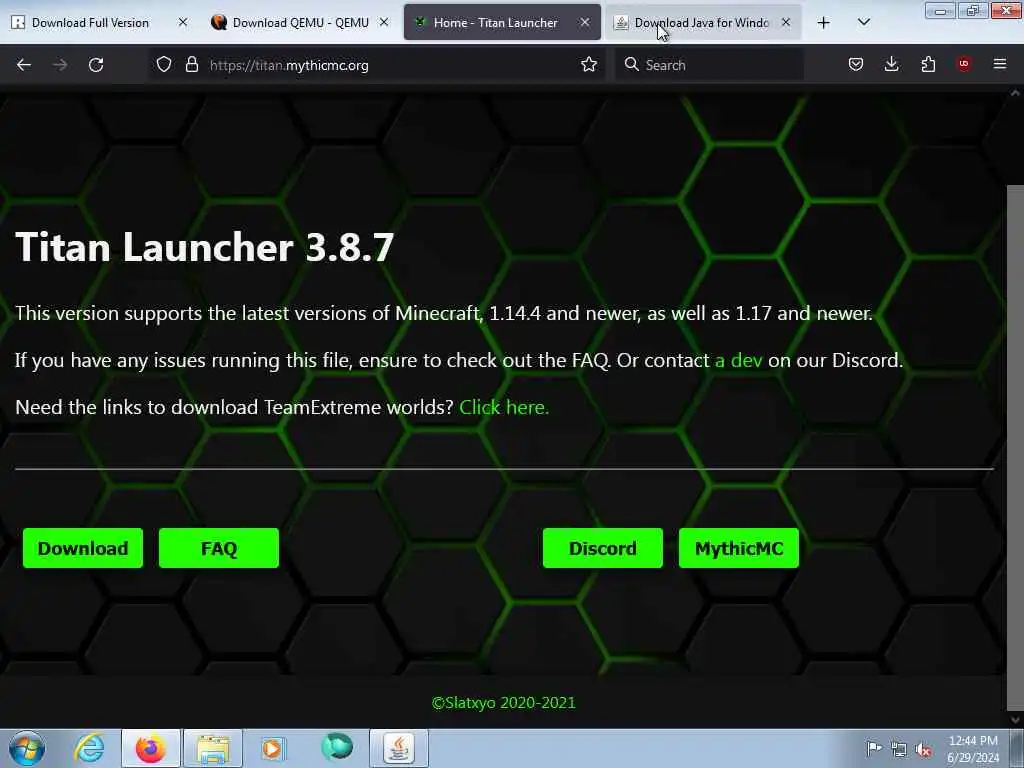
Task: Open the Pocket save icon
Action: (856, 64)
